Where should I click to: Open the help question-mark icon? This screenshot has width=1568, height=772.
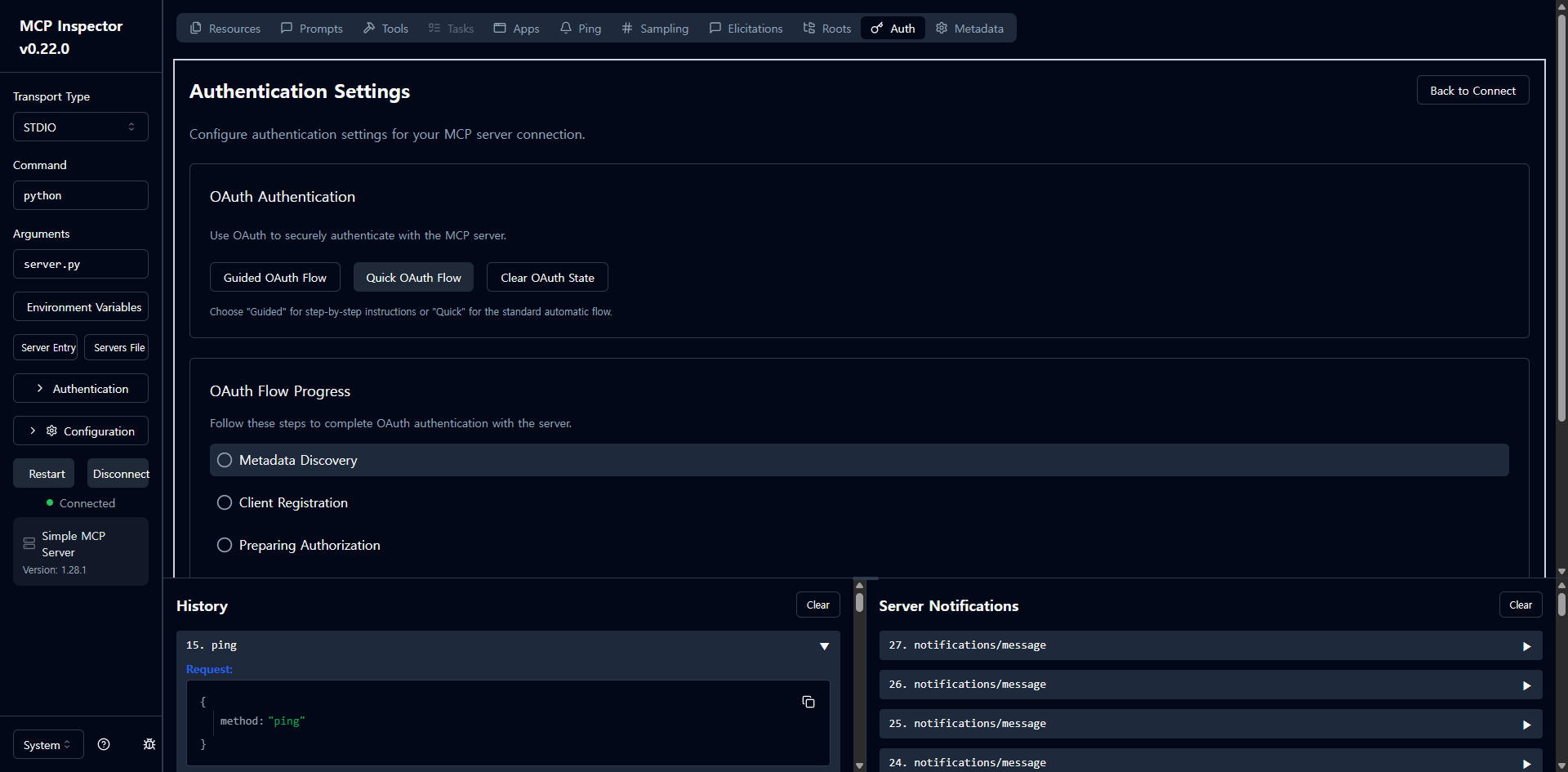pyautogui.click(x=104, y=744)
